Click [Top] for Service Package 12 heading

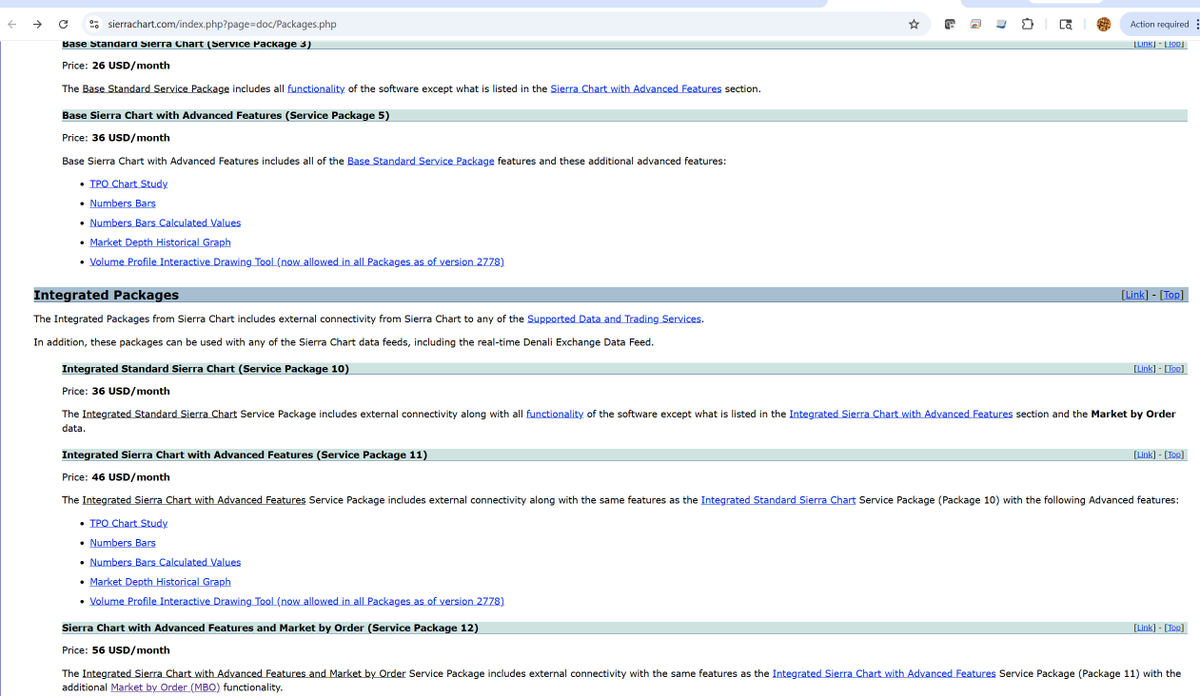[x=1174, y=628]
